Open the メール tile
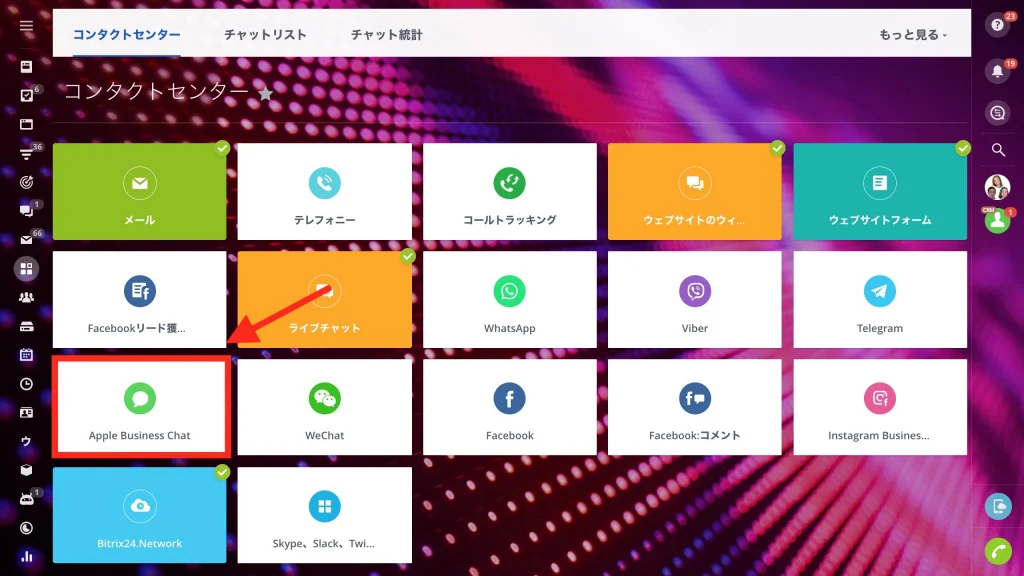This screenshot has height=576, width=1024. click(x=140, y=191)
